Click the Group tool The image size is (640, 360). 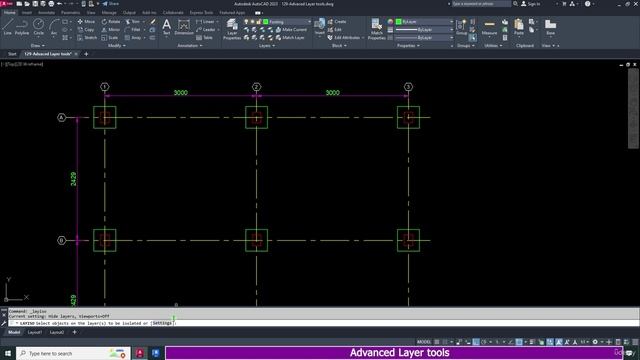(x=462, y=27)
